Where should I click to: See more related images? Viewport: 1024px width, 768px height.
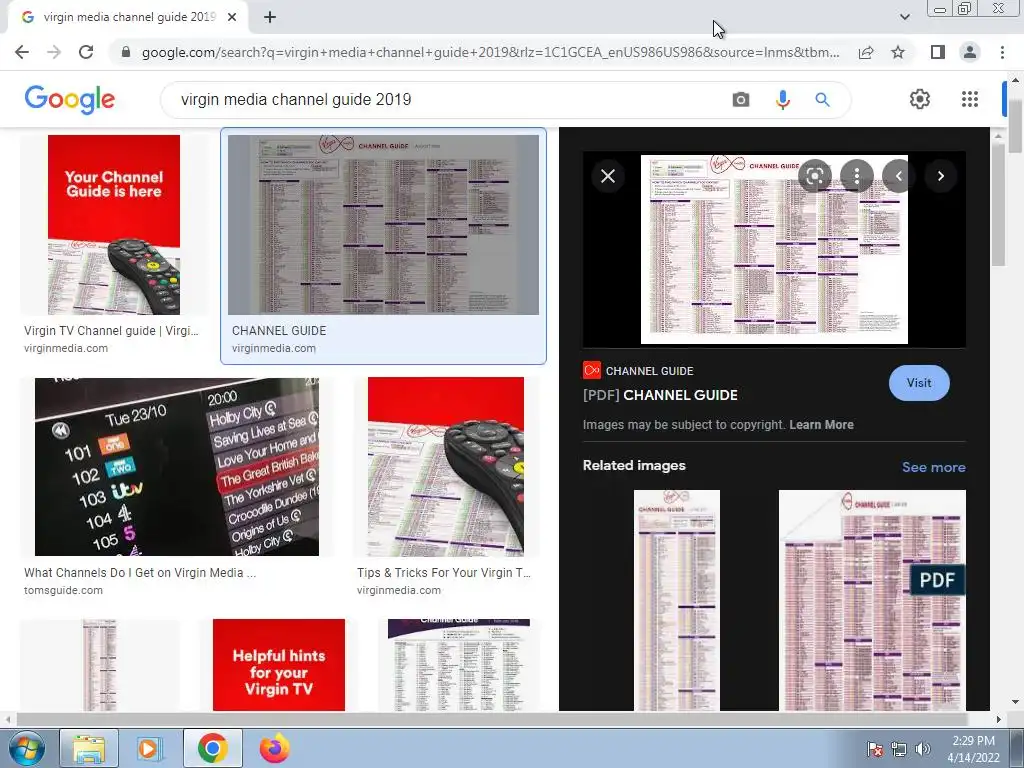933,468
